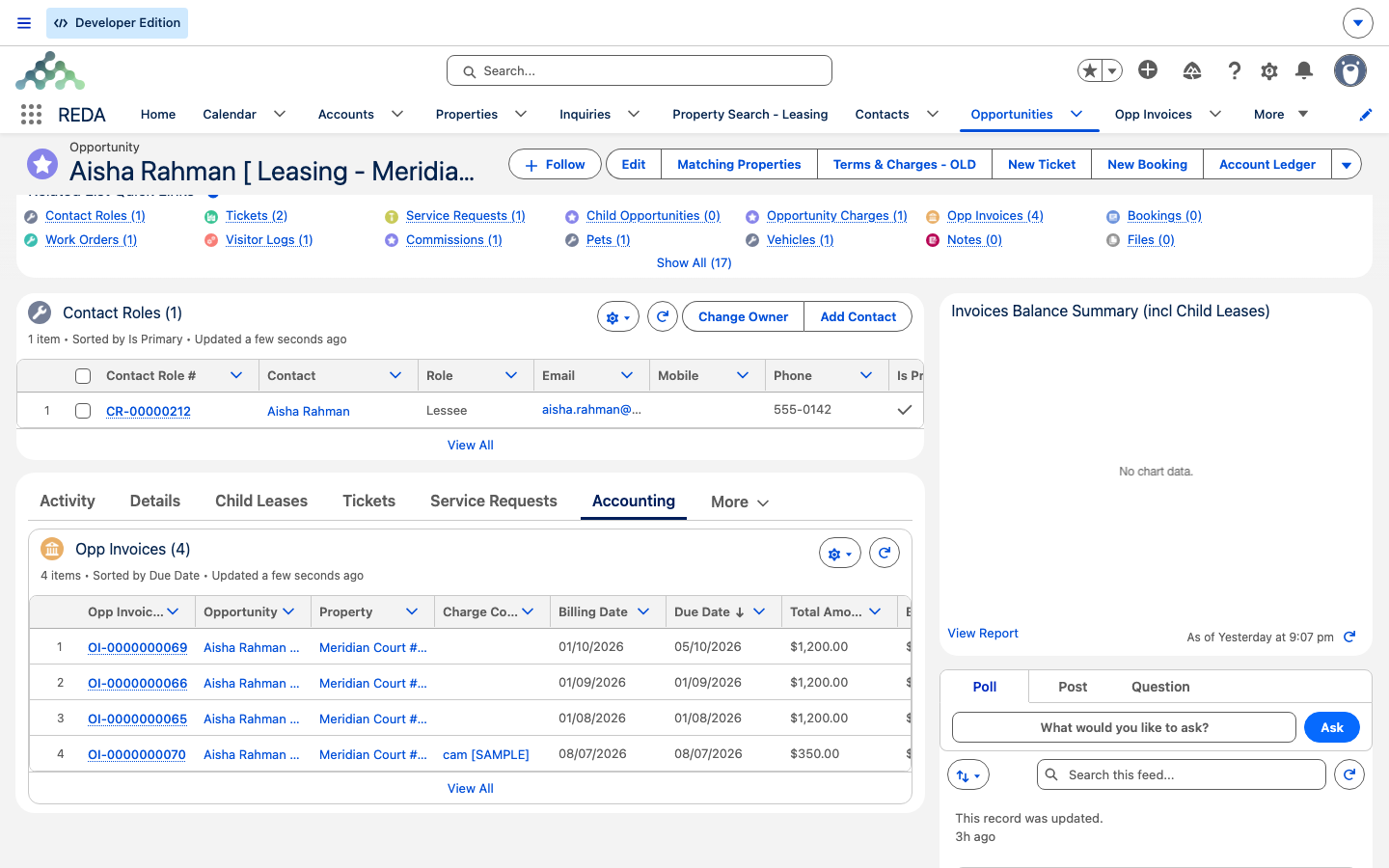This screenshot has width=1389, height=868.
Task: Expand the Opp Invoices nav chevron
Action: (x=1215, y=114)
